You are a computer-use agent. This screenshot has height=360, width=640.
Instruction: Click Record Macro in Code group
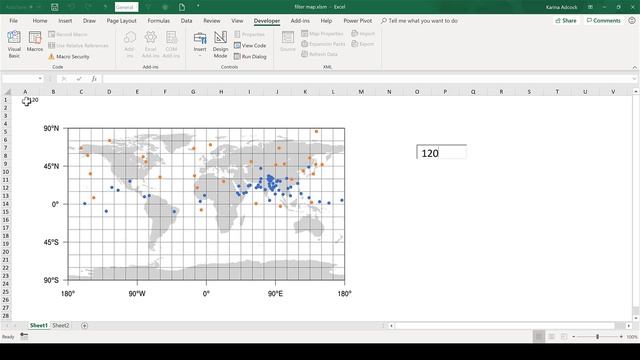pyautogui.click(x=68, y=34)
